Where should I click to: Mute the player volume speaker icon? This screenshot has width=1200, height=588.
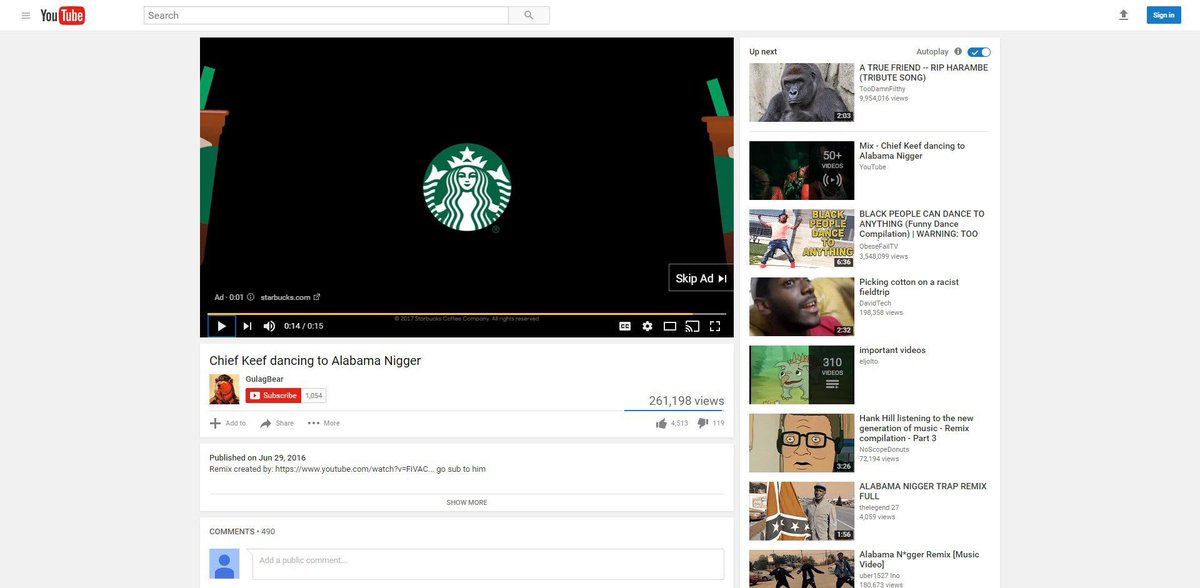(269, 326)
